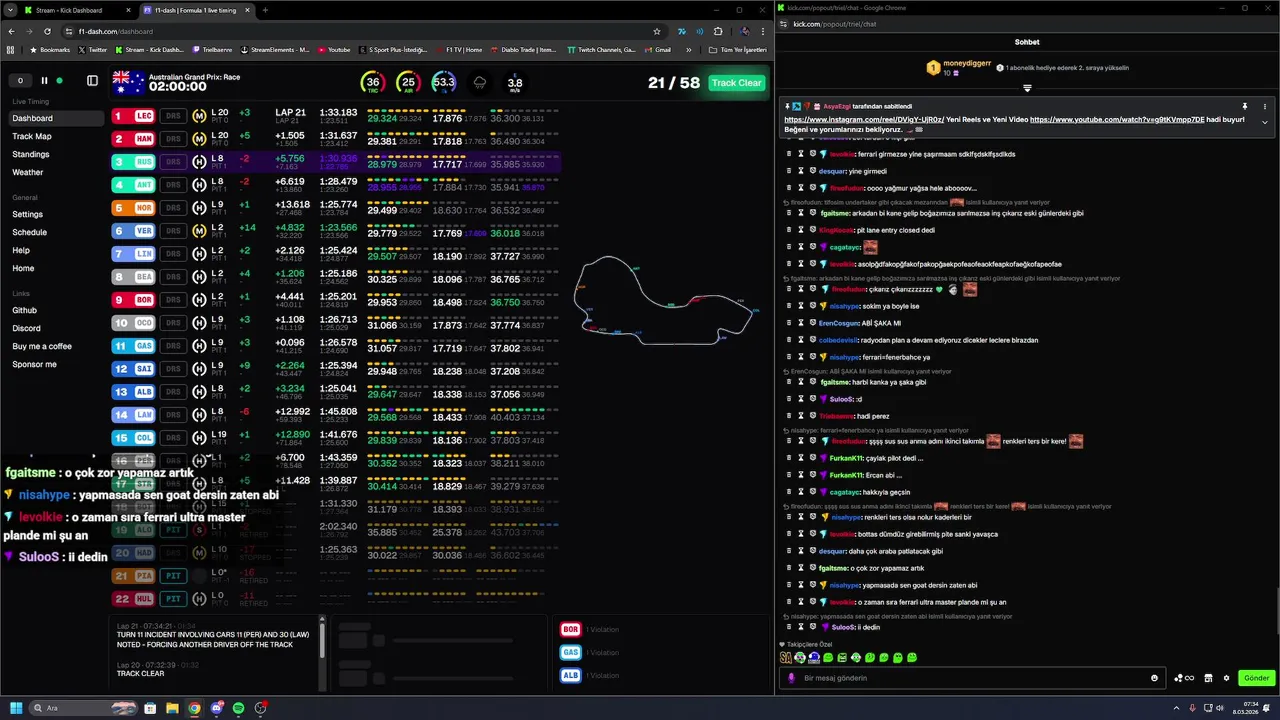
Task: Open the delay counter showing 0
Action: 20,81
